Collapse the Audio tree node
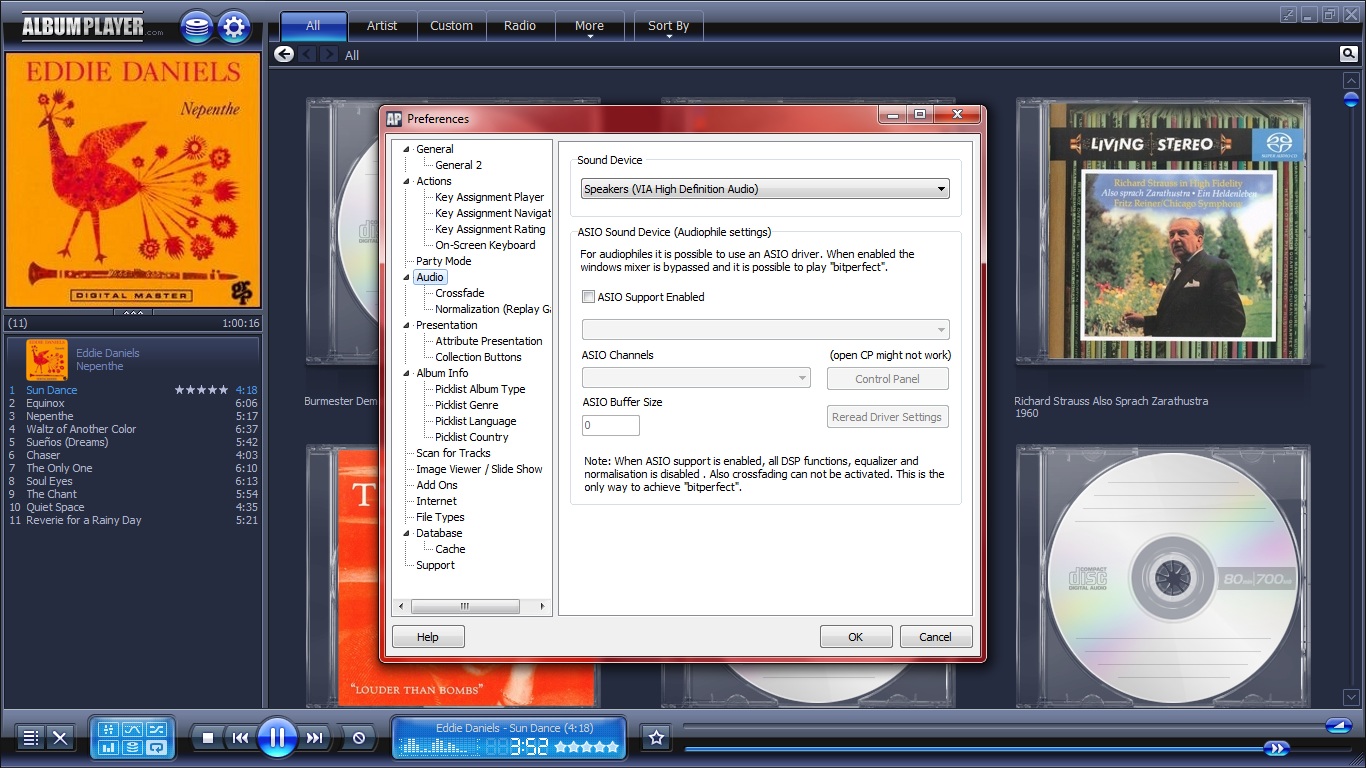1366x768 pixels. click(x=406, y=277)
